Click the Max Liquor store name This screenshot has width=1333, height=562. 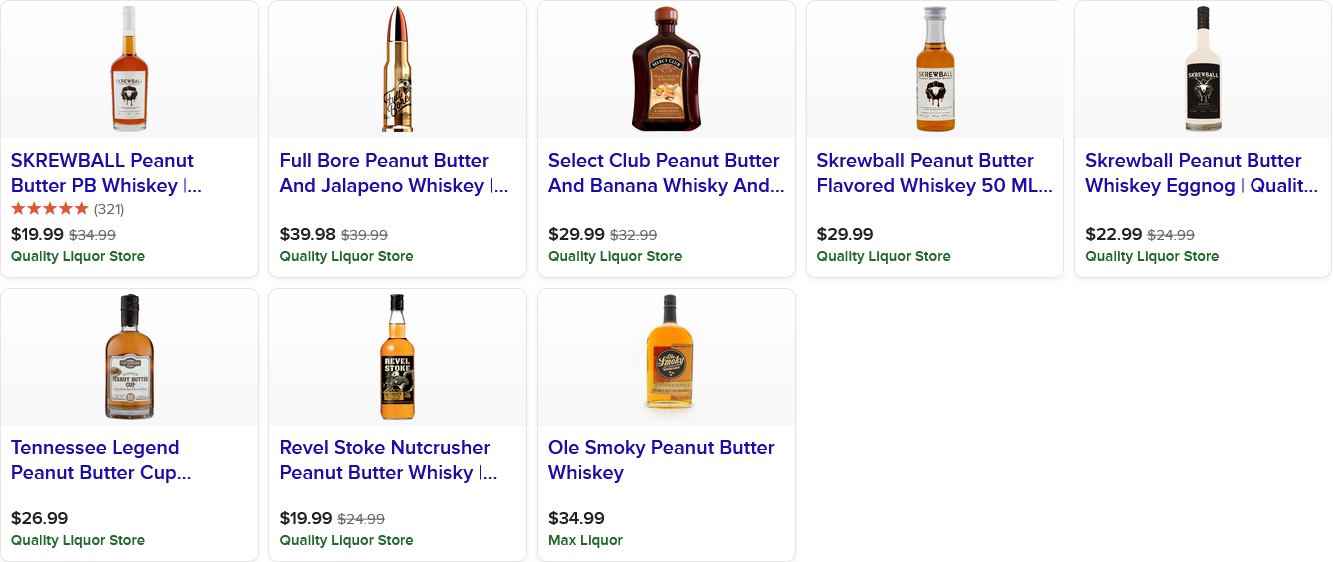coord(585,540)
